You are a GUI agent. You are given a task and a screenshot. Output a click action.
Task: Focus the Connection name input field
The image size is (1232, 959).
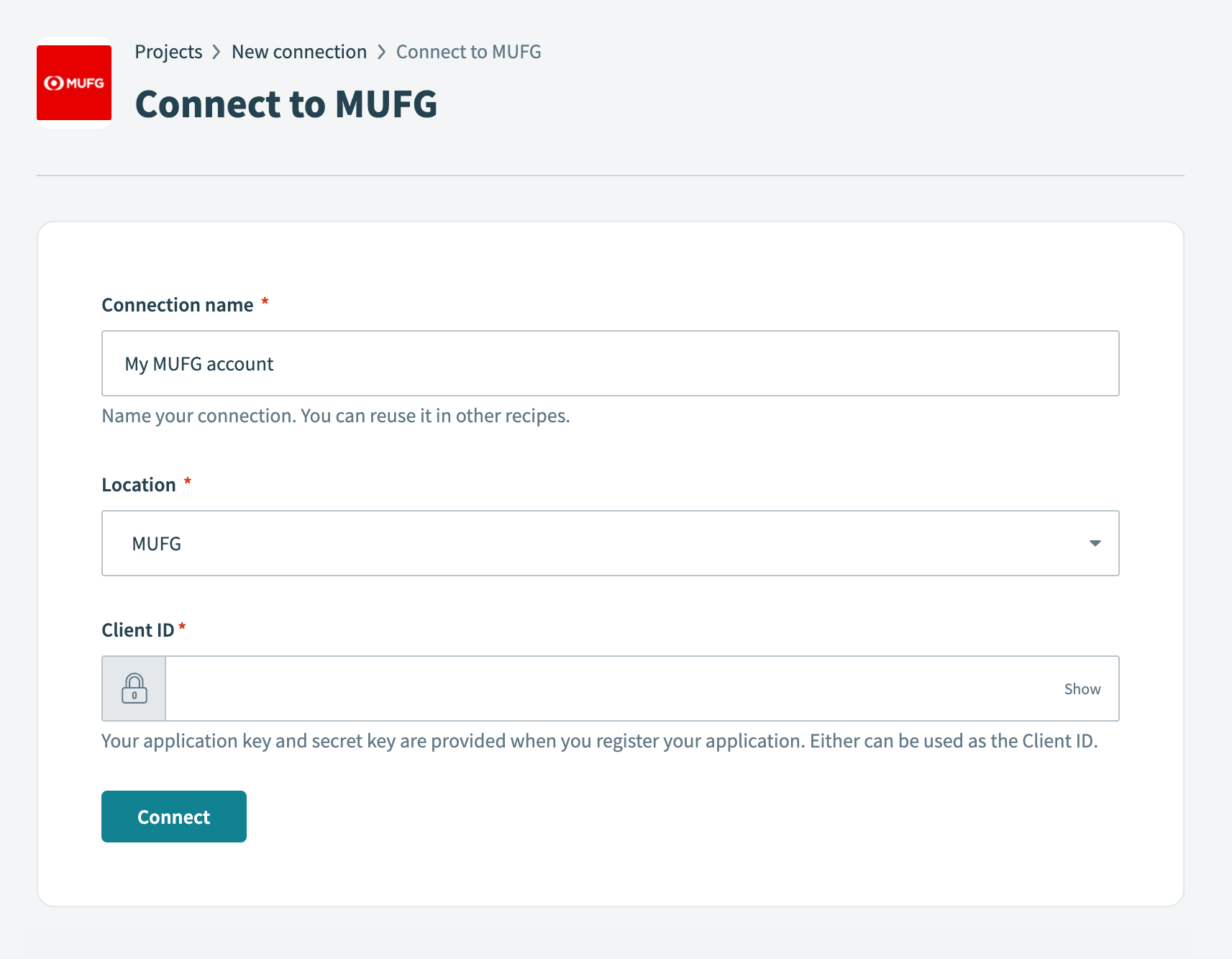pyautogui.click(x=610, y=363)
